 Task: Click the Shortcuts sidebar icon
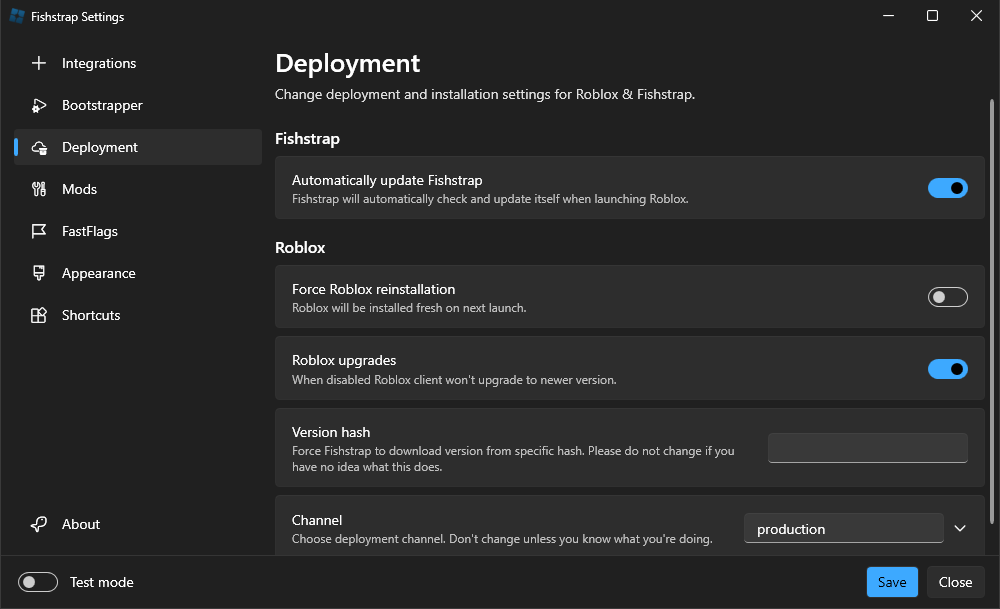click(x=39, y=315)
